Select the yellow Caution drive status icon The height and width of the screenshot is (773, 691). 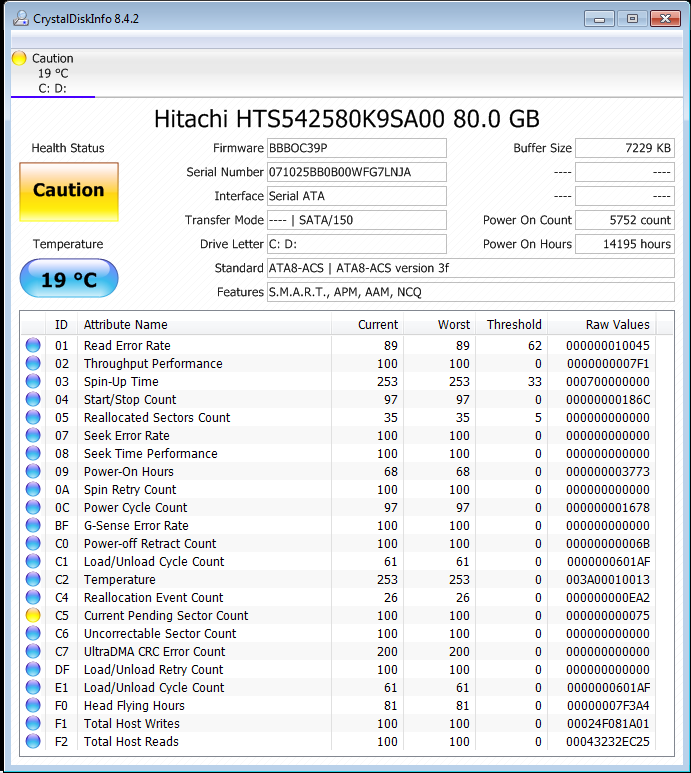[x=19, y=58]
